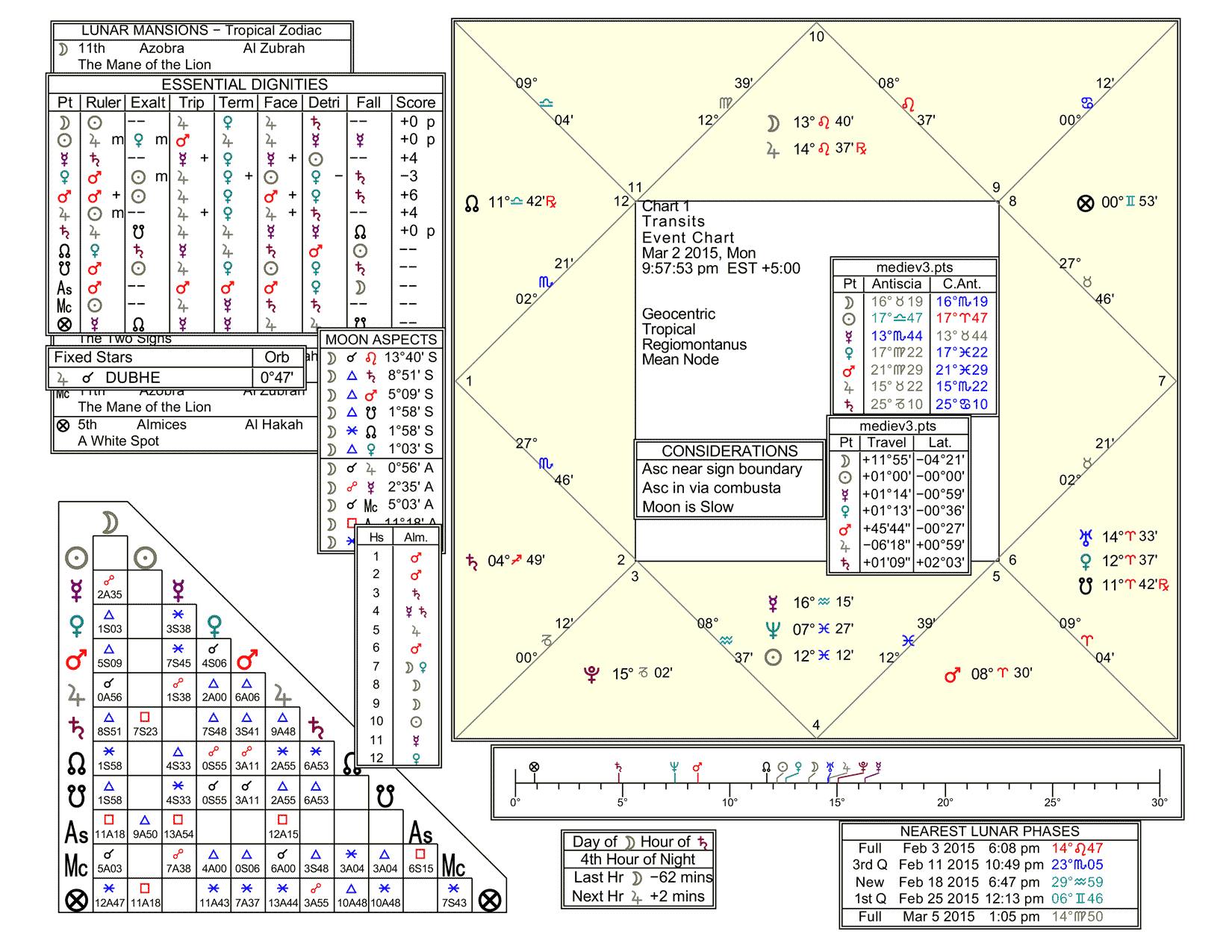
Task: Click the Full Moon Mar 5 2015 entry
Action: tap(986, 917)
